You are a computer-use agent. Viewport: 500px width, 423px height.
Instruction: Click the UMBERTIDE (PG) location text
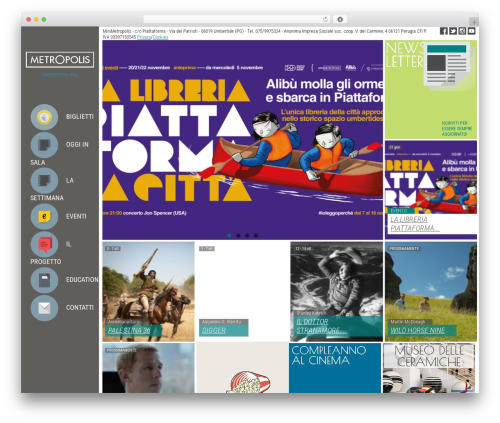pos(60,75)
